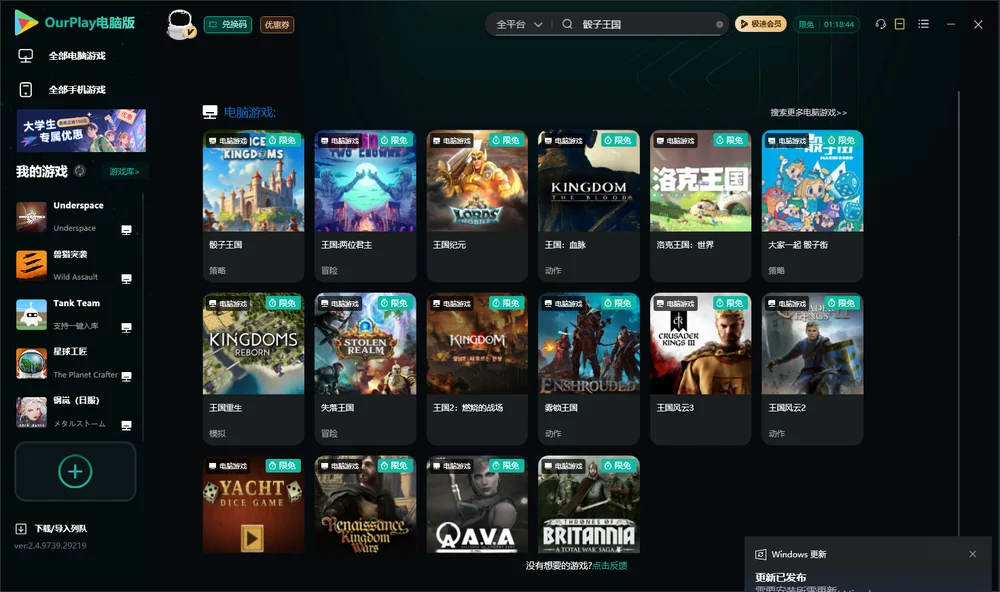Click the 兑换码 redeem code button
The width and height of the screenshot is (1000, 592).
(x=228, y=24)
